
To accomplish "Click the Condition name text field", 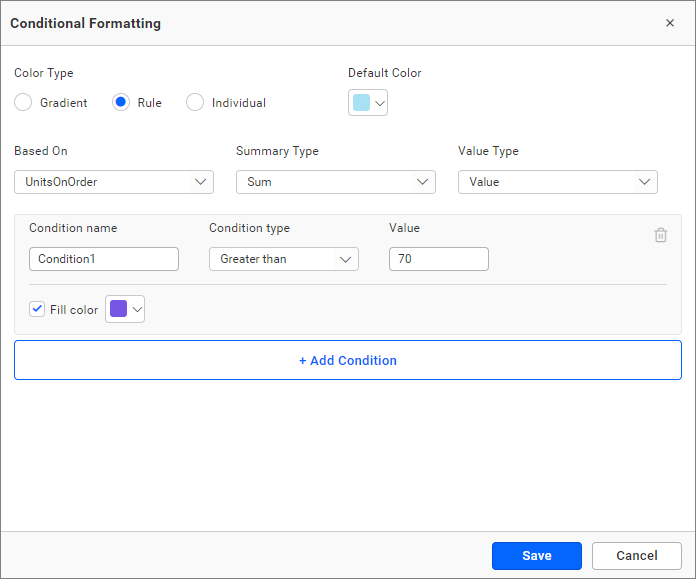I will point(104,259).
